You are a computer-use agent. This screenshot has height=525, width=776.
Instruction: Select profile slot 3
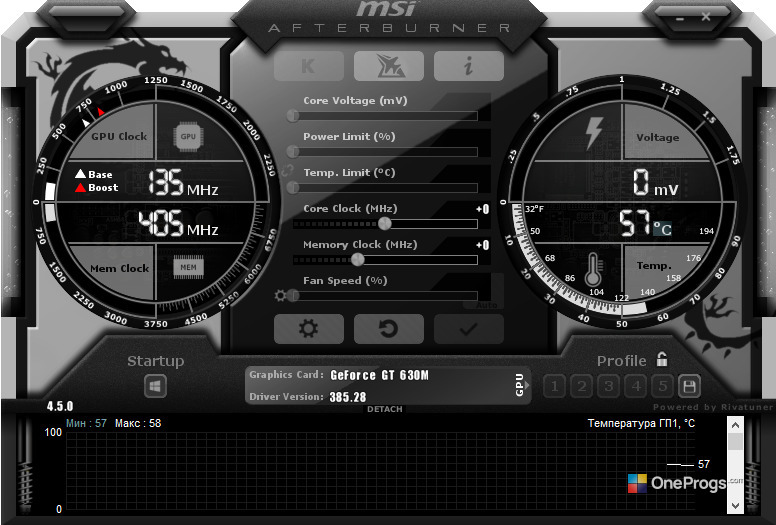click(x=609, y=386)
